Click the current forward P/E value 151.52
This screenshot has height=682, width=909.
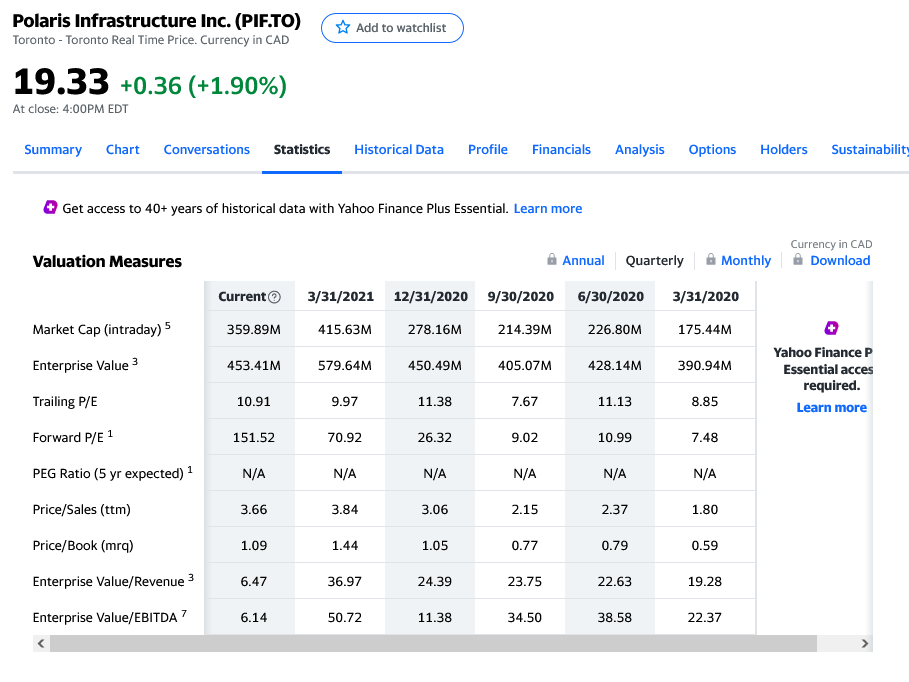click(253, 437)
